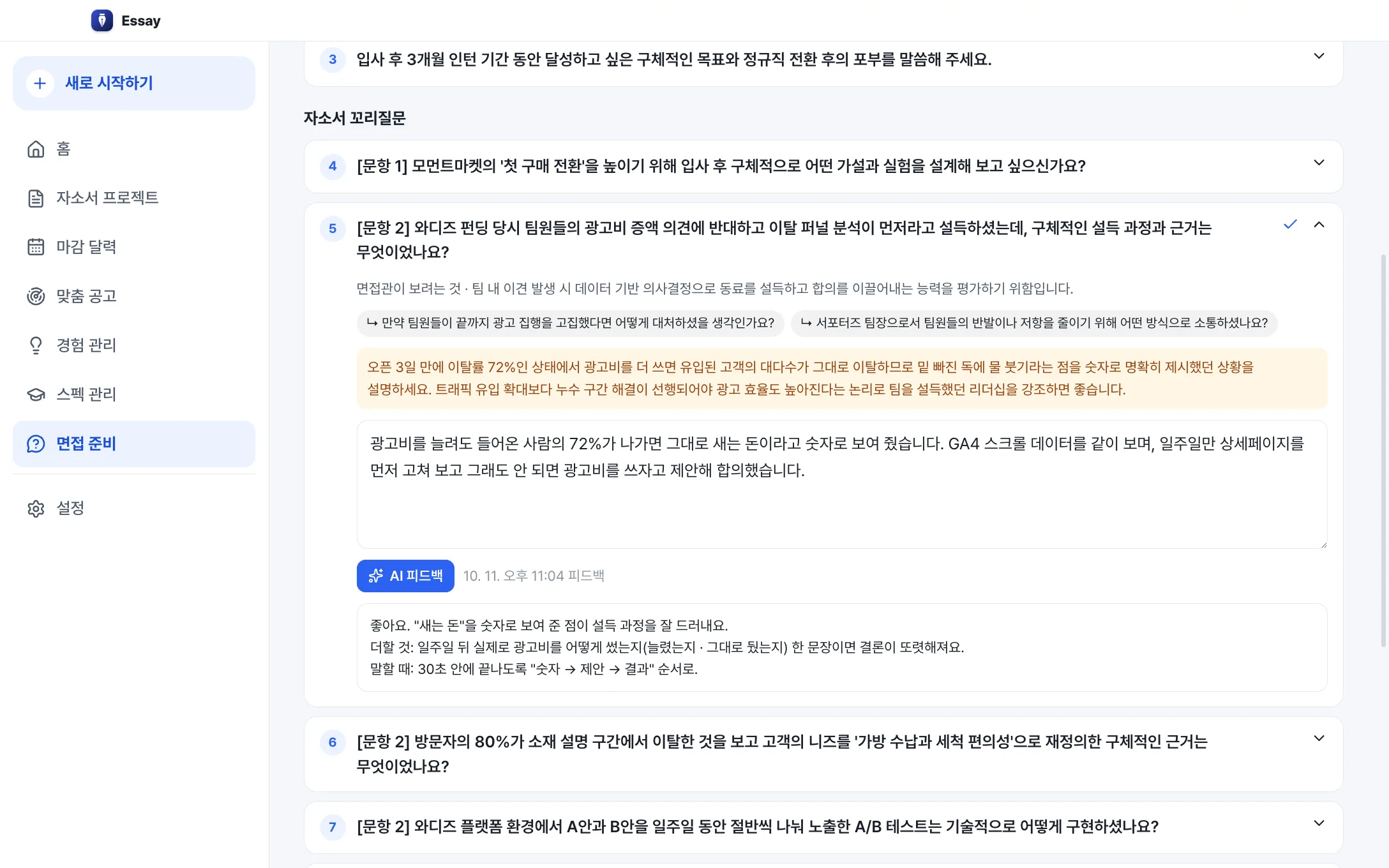Image resolution: width=1389 pixels, height=868 pixels.
Task: Click the document icon for 자소서 프로젝트
Action: click(36, 198)
